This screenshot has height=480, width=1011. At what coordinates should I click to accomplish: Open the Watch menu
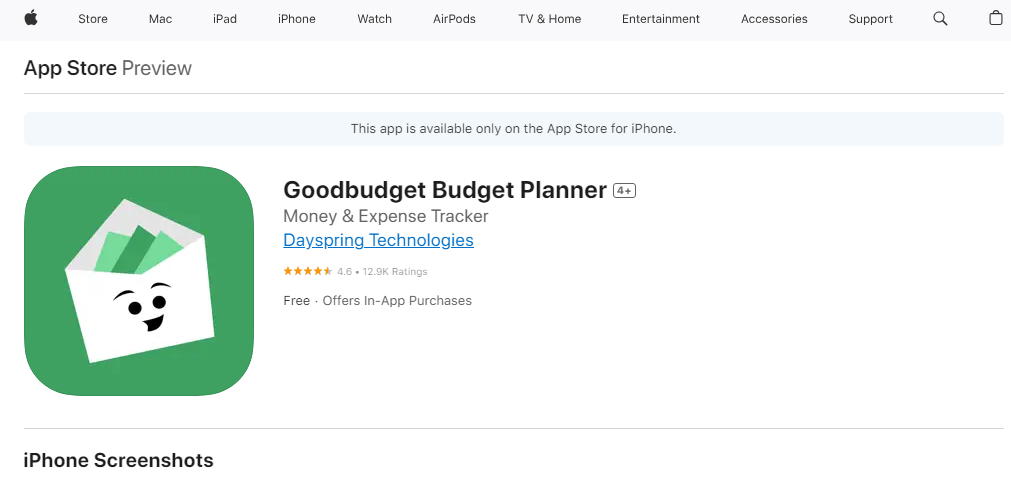tap(375, 19)
